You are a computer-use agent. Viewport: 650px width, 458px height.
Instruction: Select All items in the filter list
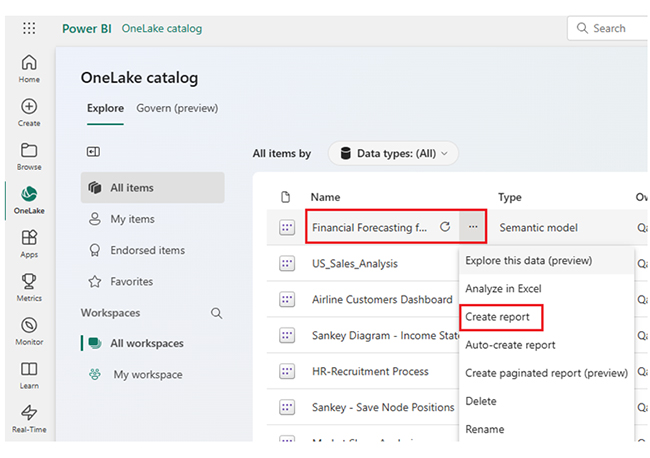153,188
